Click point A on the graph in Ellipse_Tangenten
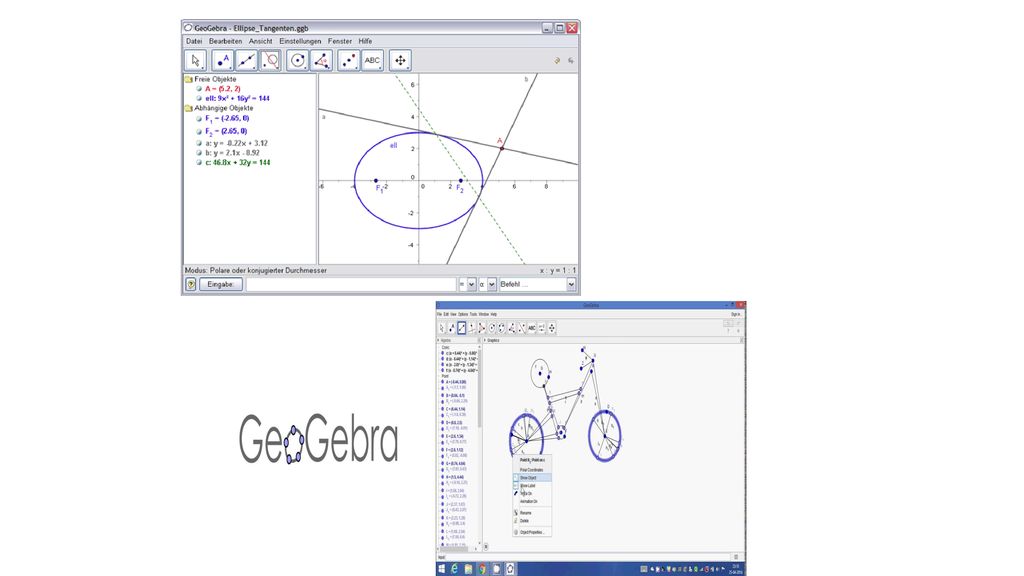 point(502,148)
